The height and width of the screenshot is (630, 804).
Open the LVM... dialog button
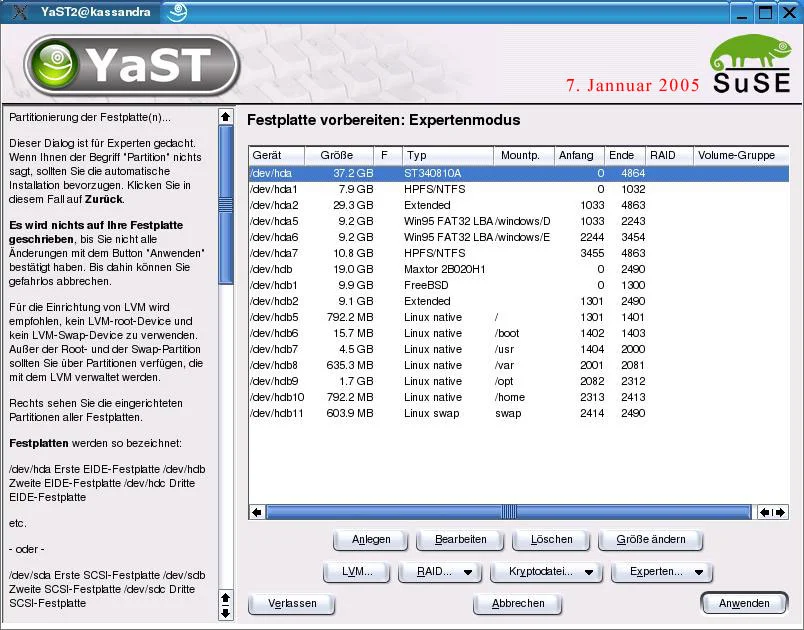tap(357, 572)
